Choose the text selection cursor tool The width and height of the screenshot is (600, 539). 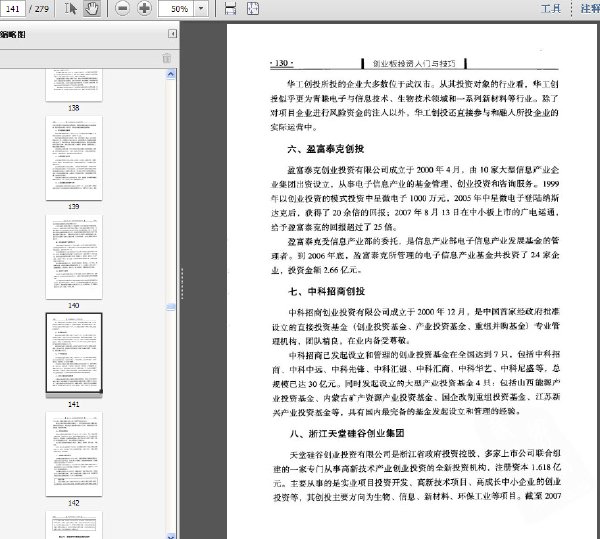[70, 8]
